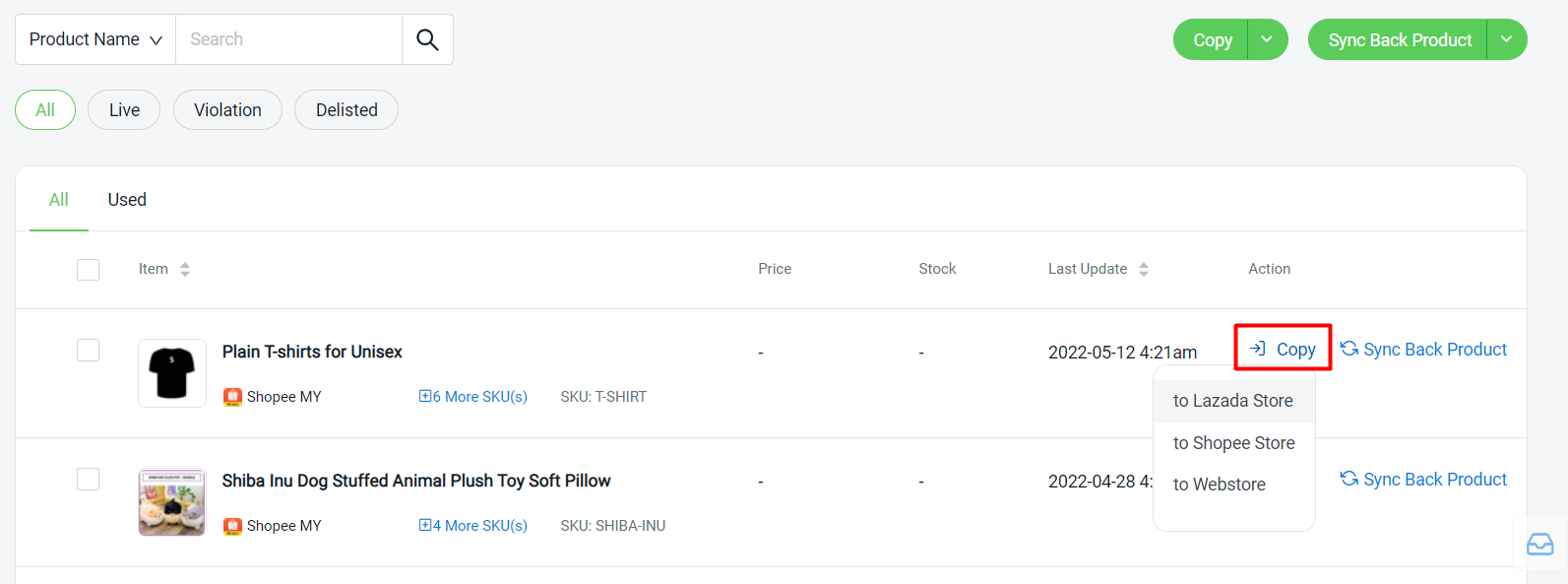Choose "to Lazada Store" from copy menu
1568x584 pixels.
tap(1232, 401)
